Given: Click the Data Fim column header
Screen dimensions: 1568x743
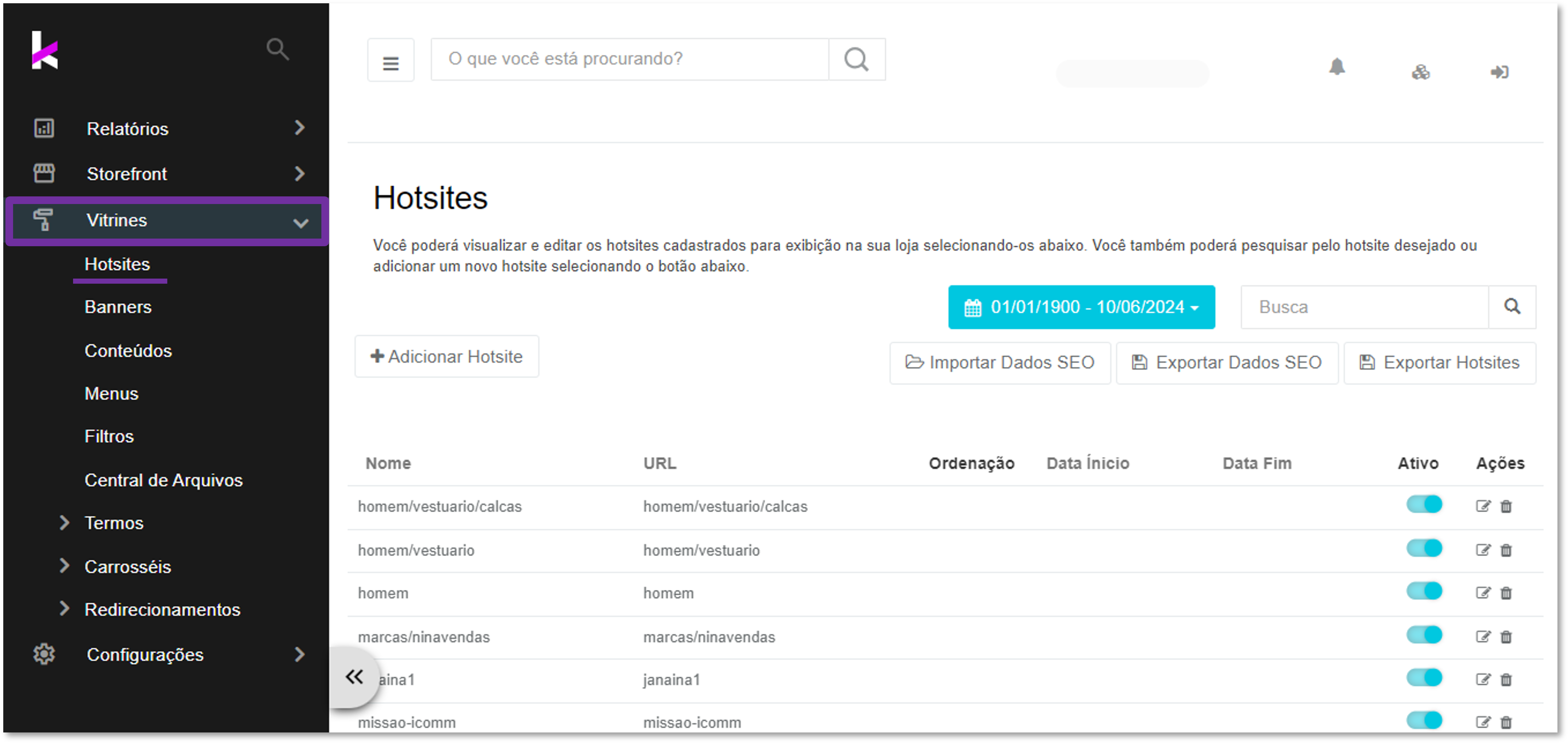Looking at the screenshot, I should [1257, 463].
